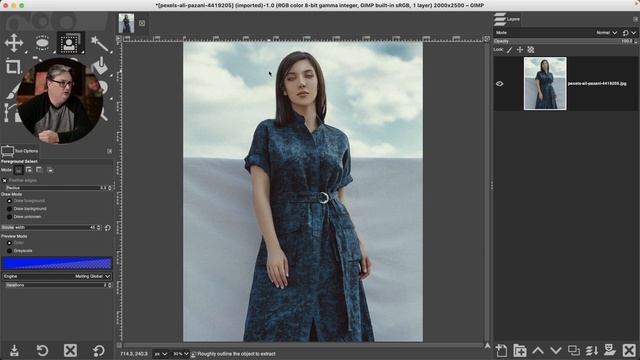Viewport: 640px width, 360px height.
Task: Switch to the Tool Options tab
Action: [x=19, y=151]
